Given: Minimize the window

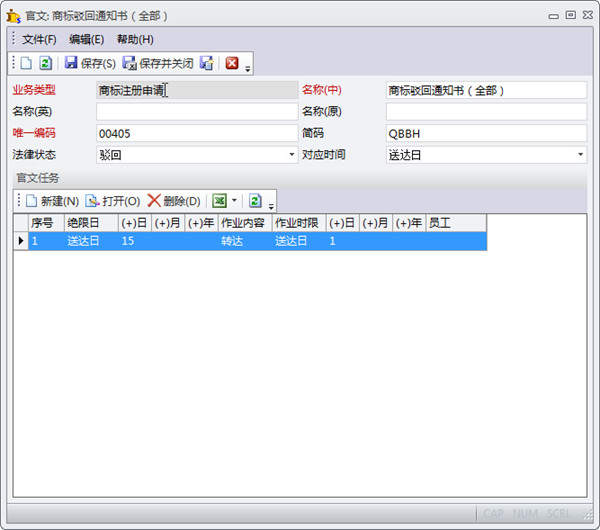Looking at the screenshot, I should (553, 16).
